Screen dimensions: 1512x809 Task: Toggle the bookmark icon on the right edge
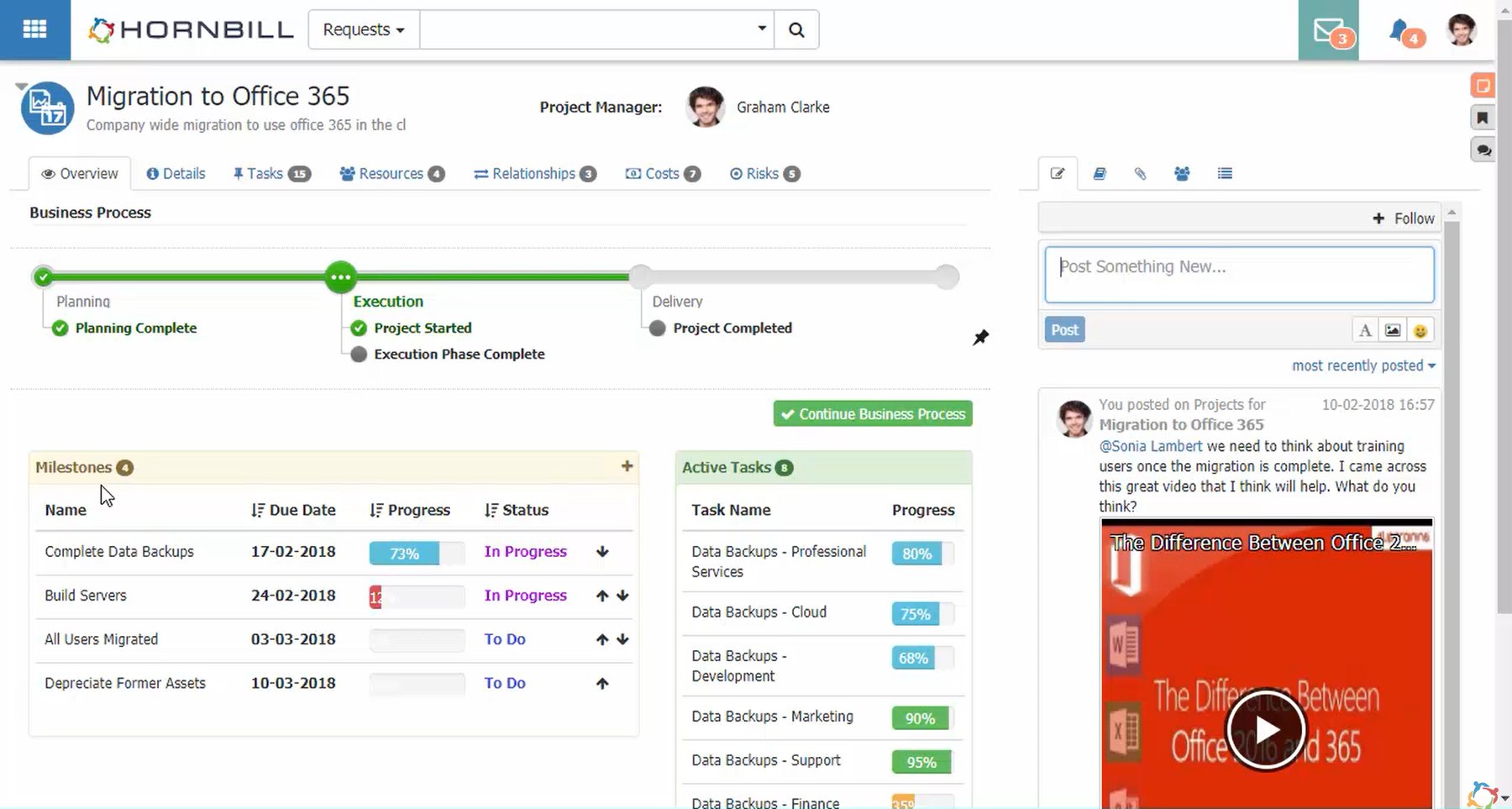tap(1483, 118)
